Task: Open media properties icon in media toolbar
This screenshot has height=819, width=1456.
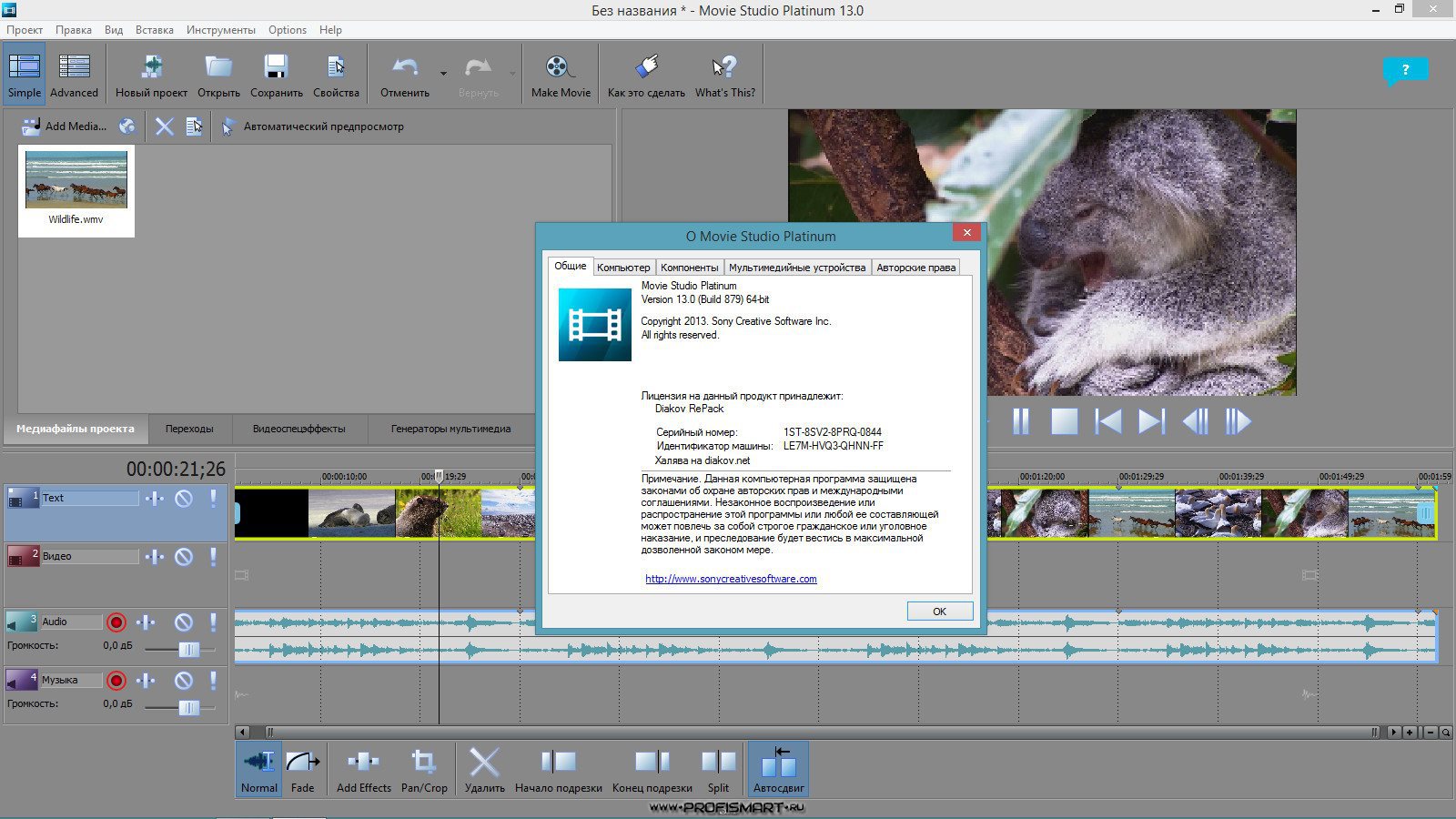Action: coord(194,126)
